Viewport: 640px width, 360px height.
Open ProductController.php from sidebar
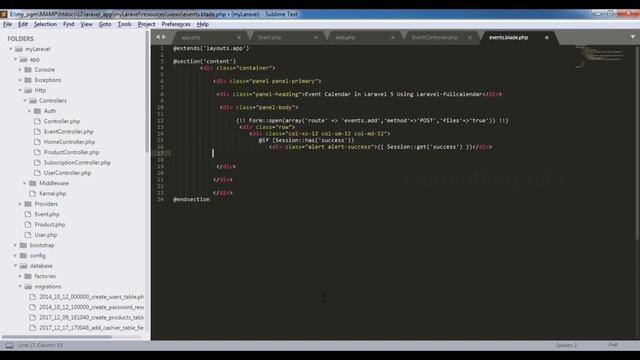tap(71, 152)
